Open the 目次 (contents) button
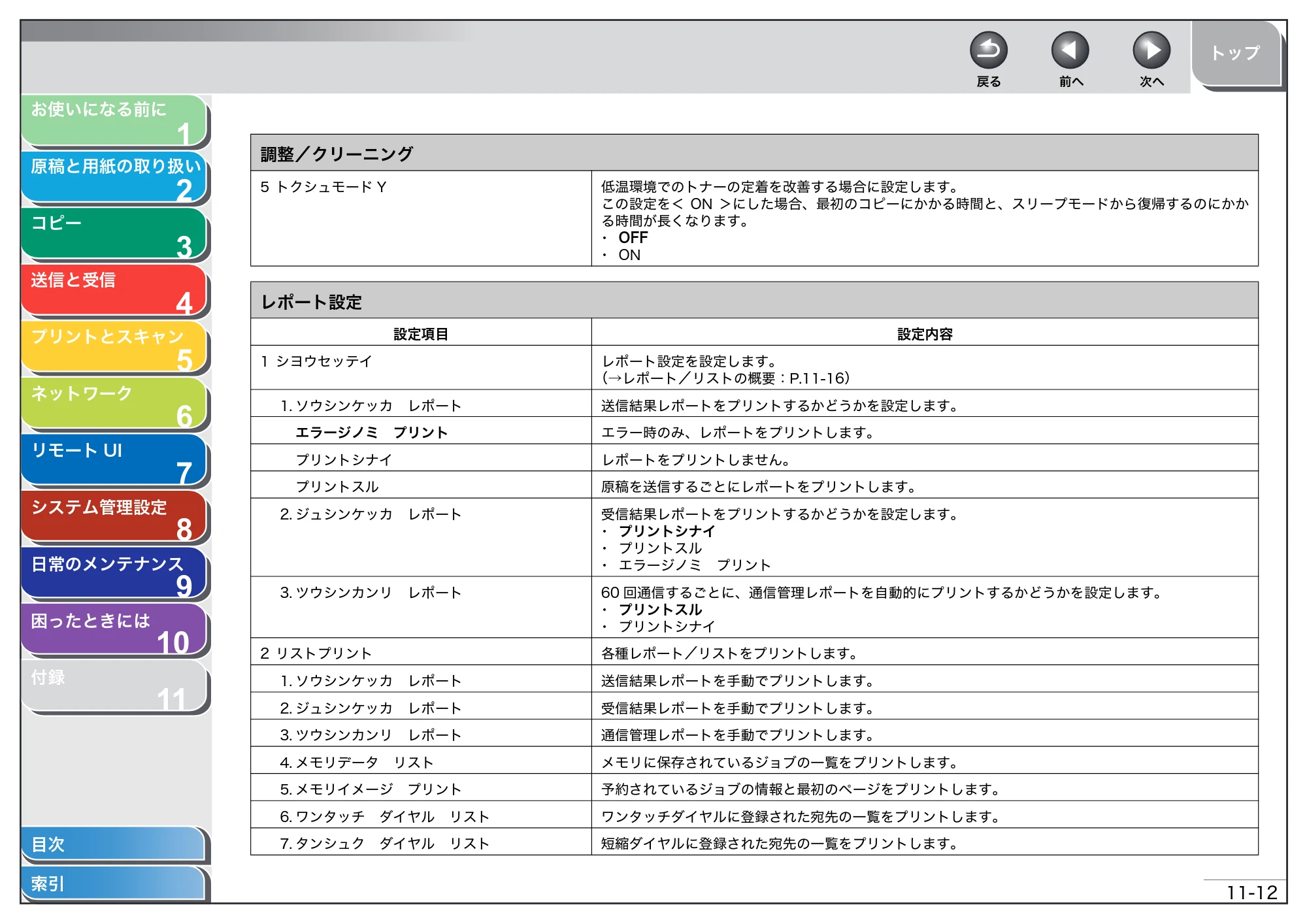The height and width of the screenshot is (924, 1307). click(113, 844)
